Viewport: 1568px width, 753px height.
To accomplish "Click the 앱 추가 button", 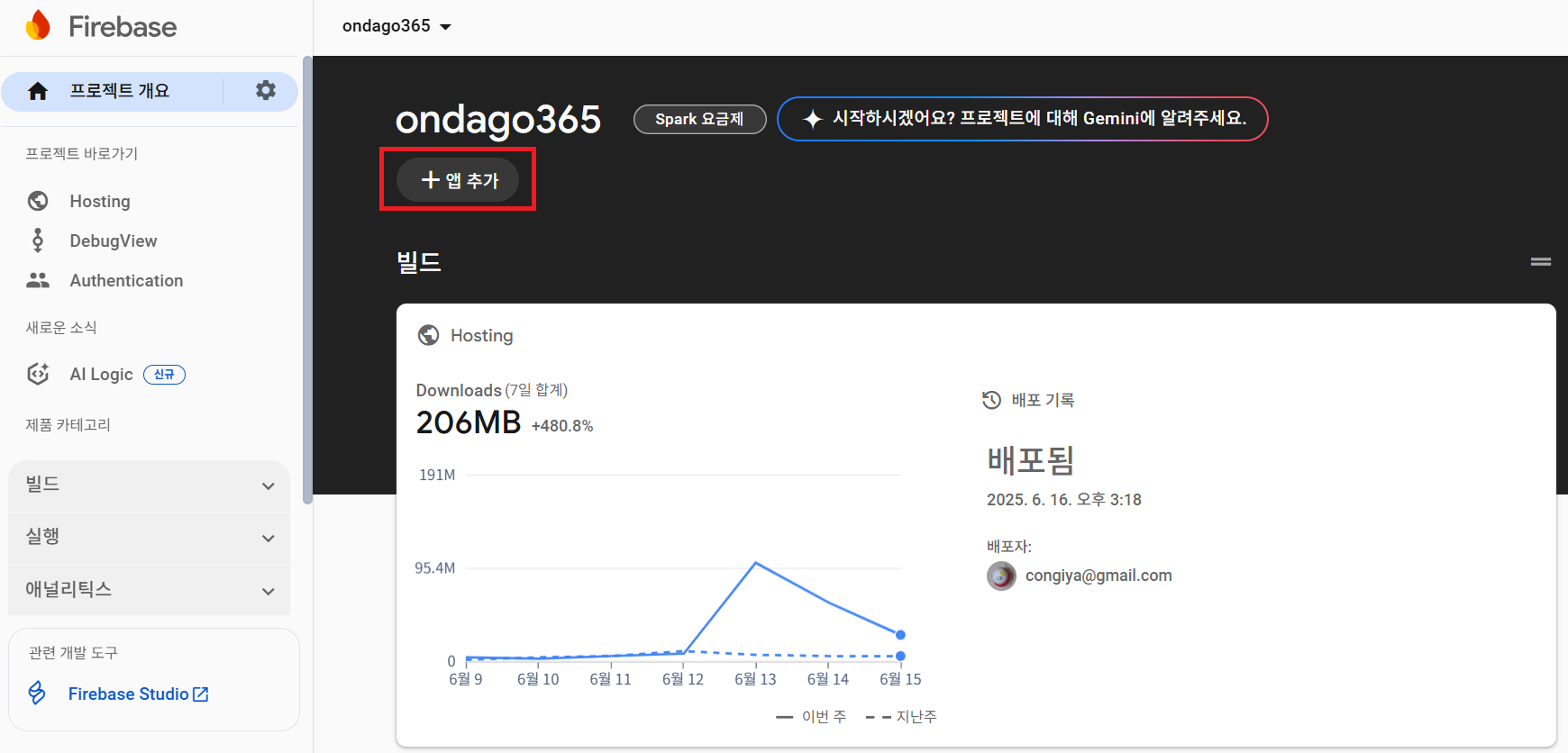I will pyautogui.click(x=458, y=180).
